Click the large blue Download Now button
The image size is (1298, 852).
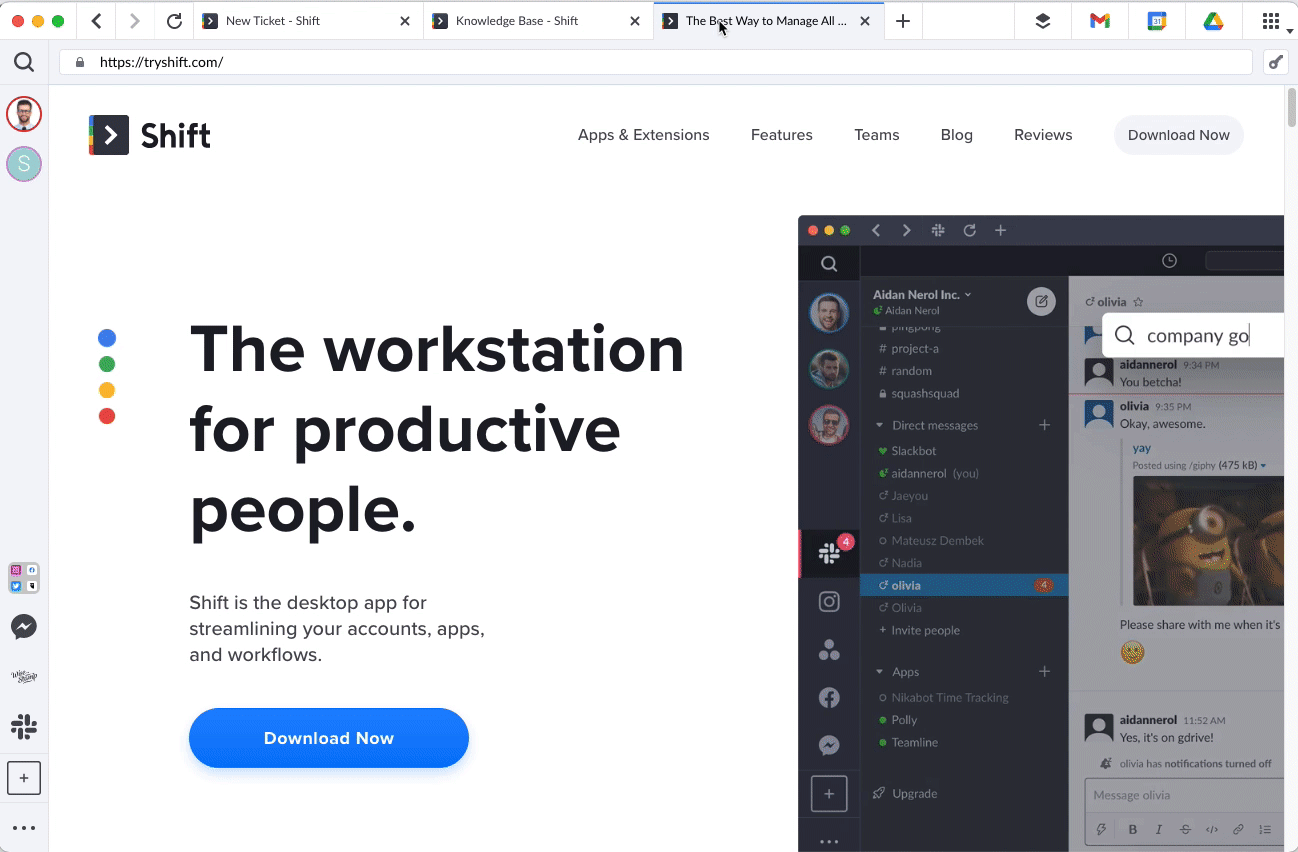[x=329, y=738]
